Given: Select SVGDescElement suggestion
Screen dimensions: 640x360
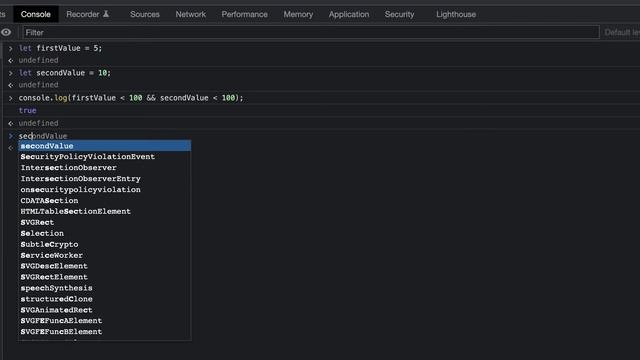Looking at the screenshot, I should point(104,266).
